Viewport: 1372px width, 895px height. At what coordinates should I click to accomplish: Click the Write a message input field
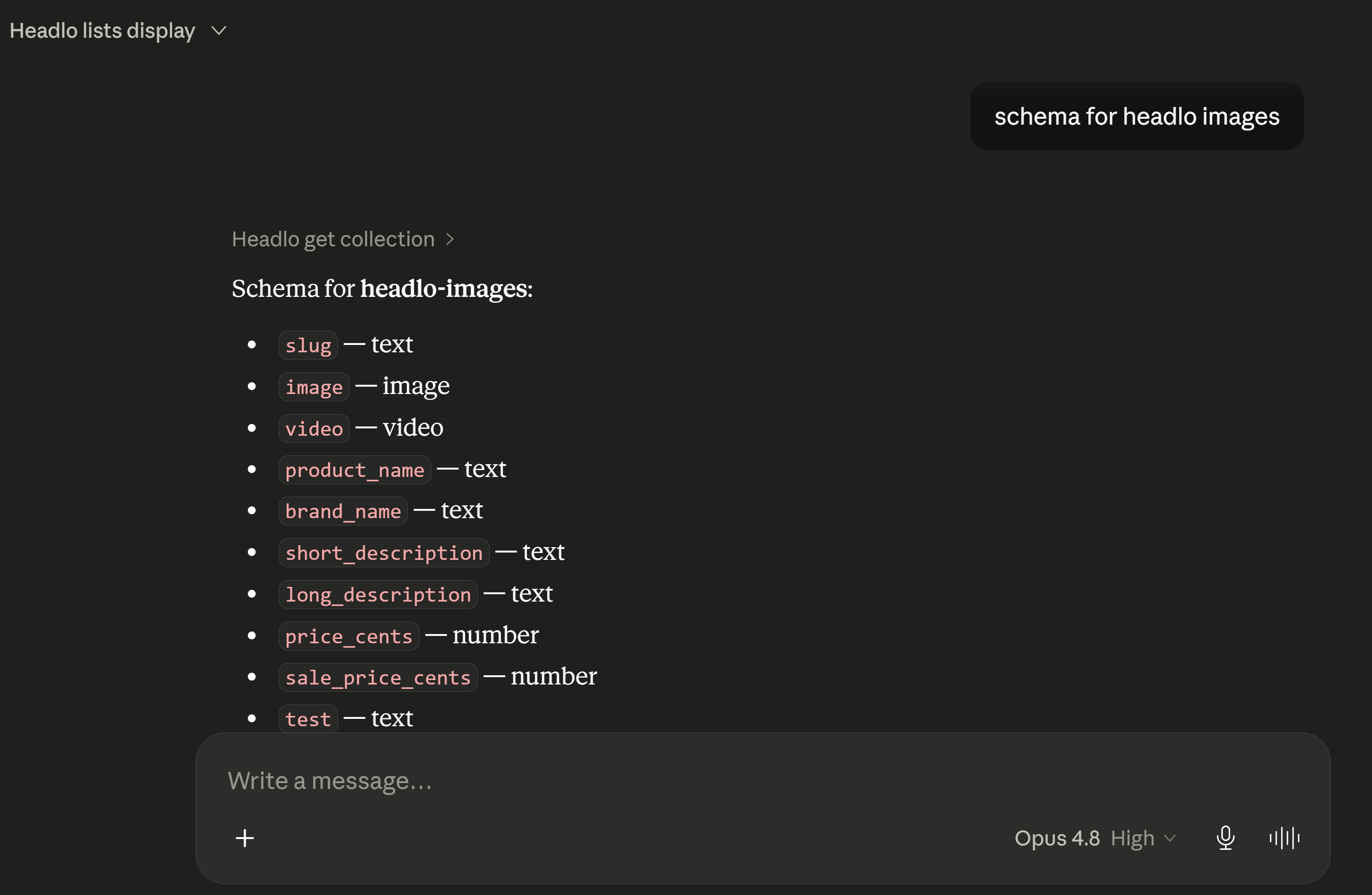[763, 781]
